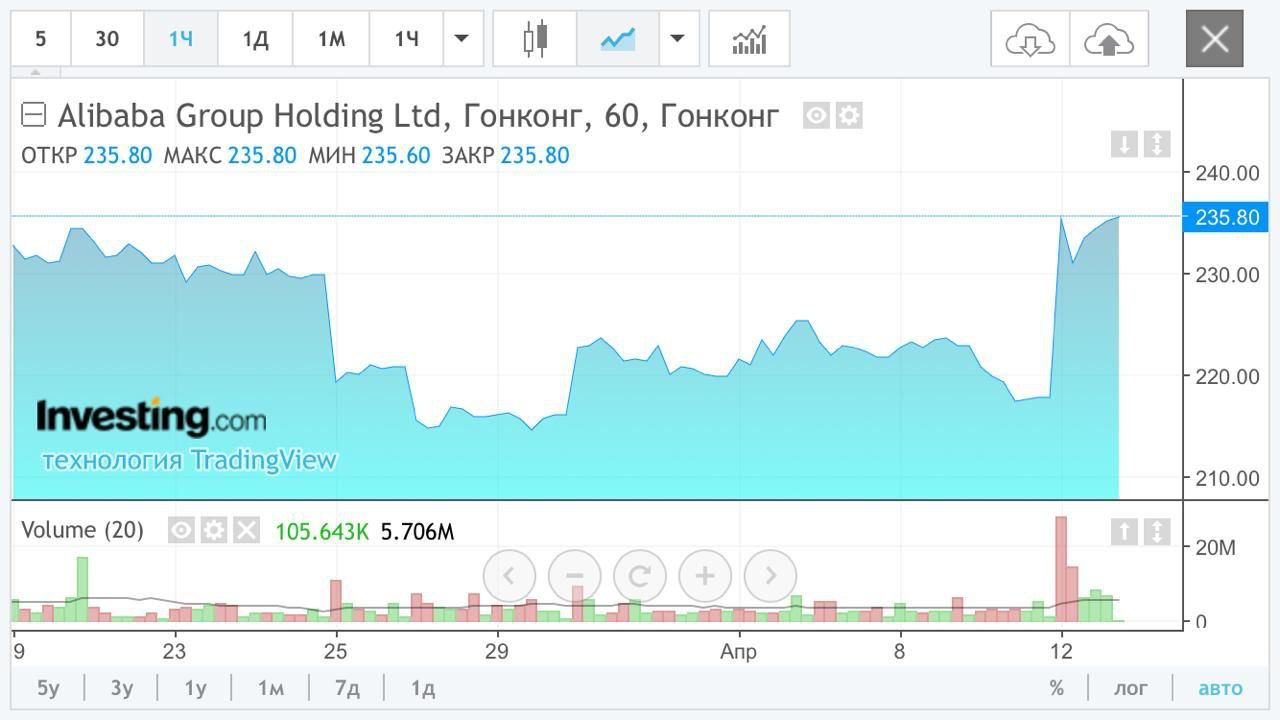The height and width of the screenshot is (720, 1280).
Task: Select the 1м time range
Action: pos(270,688)
